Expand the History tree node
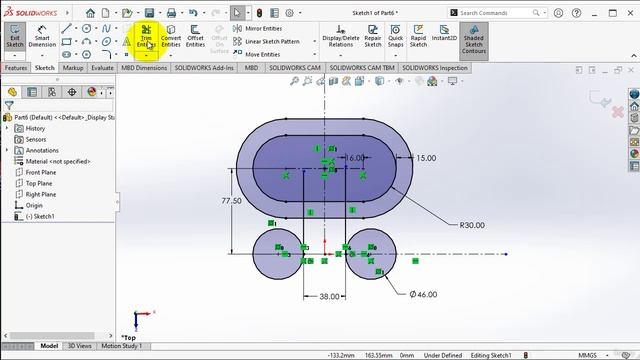The image size is (640, 360). pos(7,128)
